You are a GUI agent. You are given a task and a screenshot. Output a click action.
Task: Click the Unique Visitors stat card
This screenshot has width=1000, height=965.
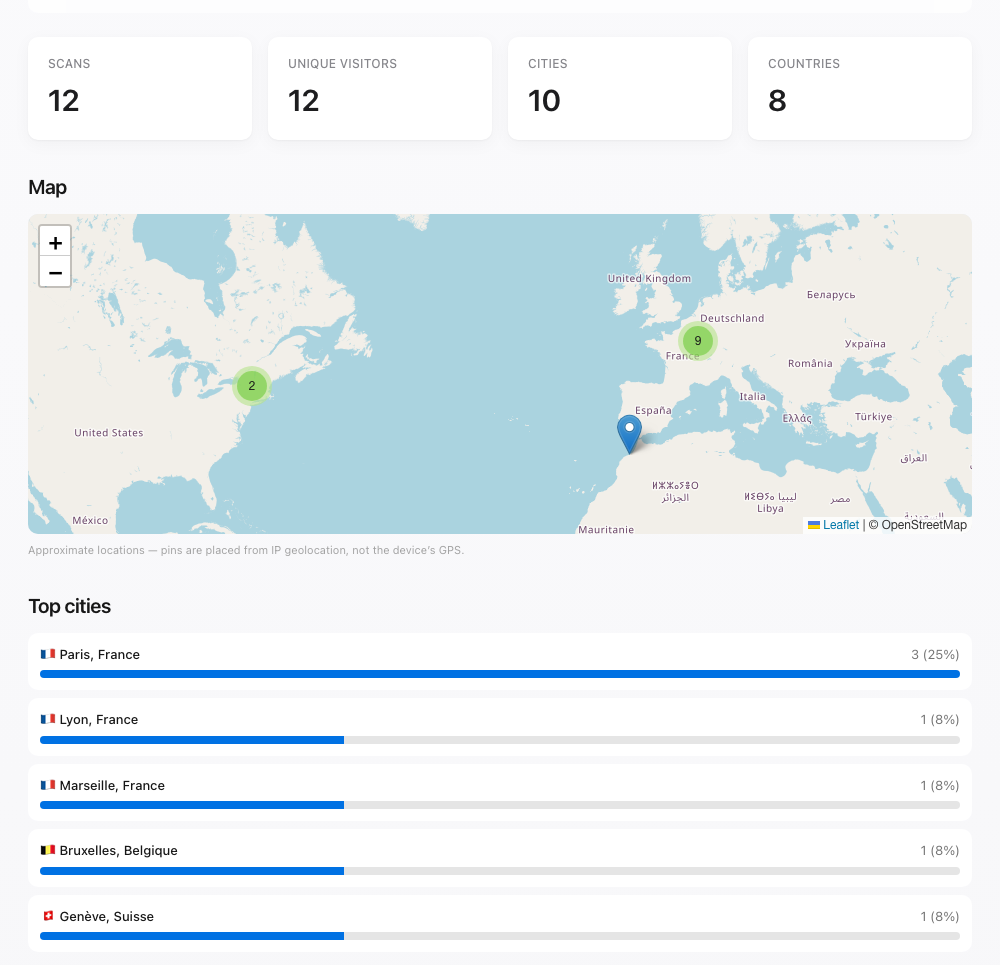coord(379,88)
